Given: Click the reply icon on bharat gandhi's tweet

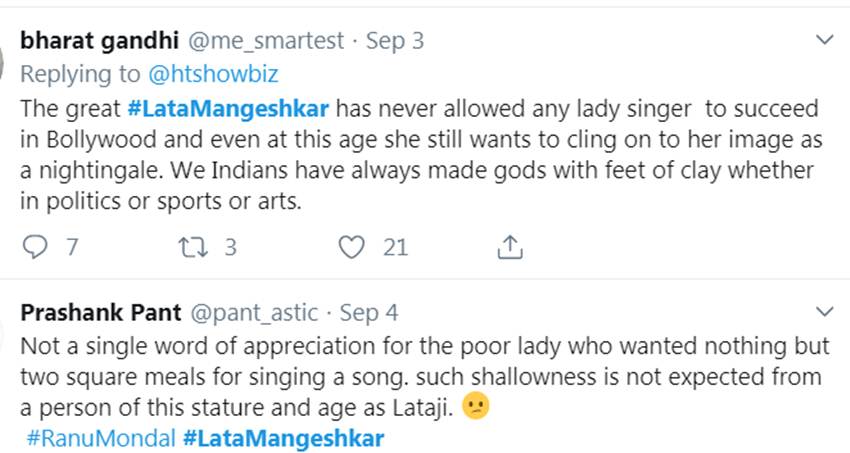Looking at the screenshot, I should (35, 246).
